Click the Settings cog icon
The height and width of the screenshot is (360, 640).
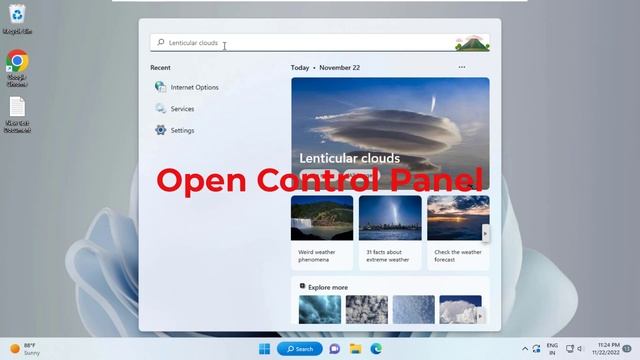point(160,130)
